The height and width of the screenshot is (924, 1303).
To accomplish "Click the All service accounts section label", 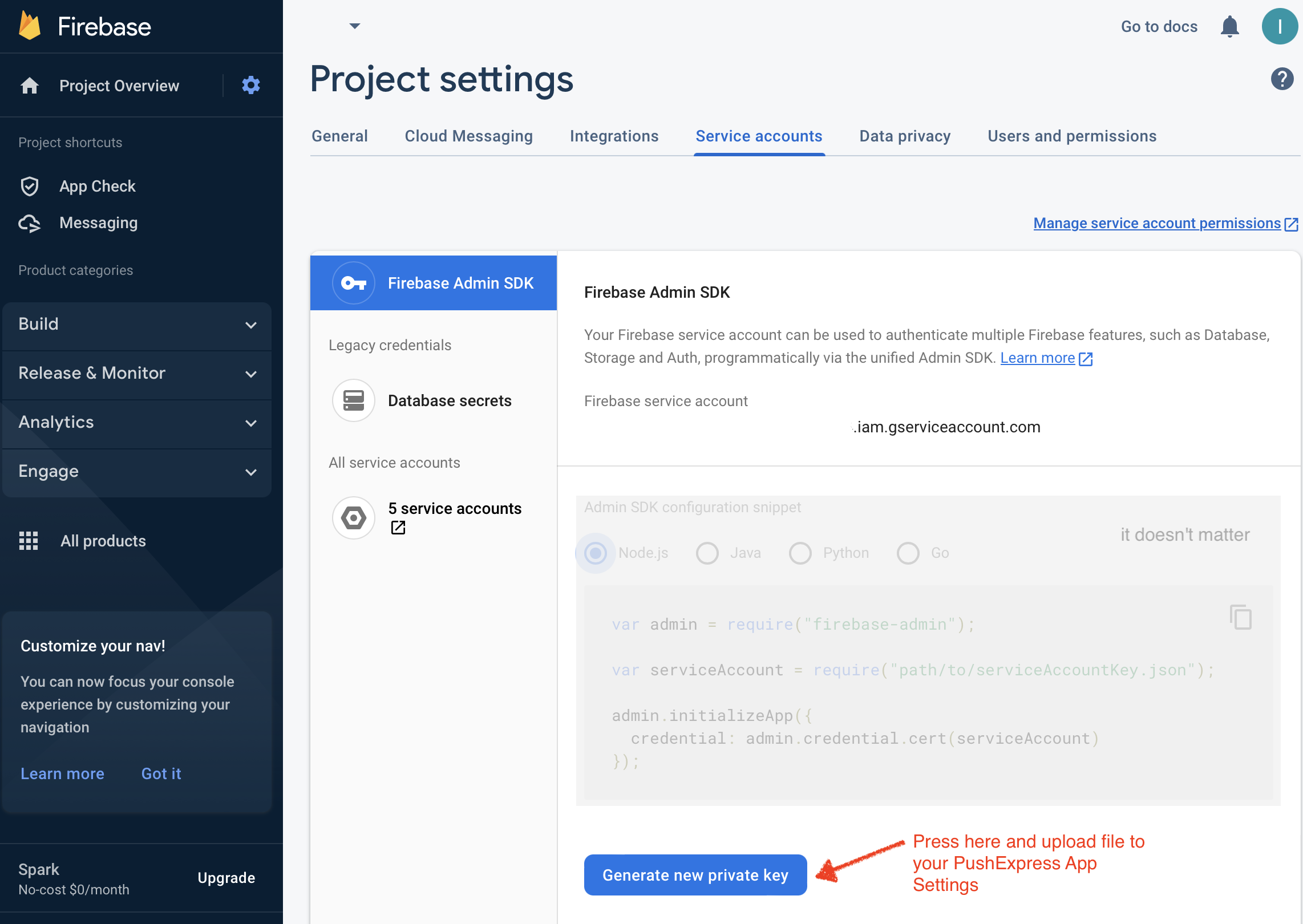I will point(394,463).
